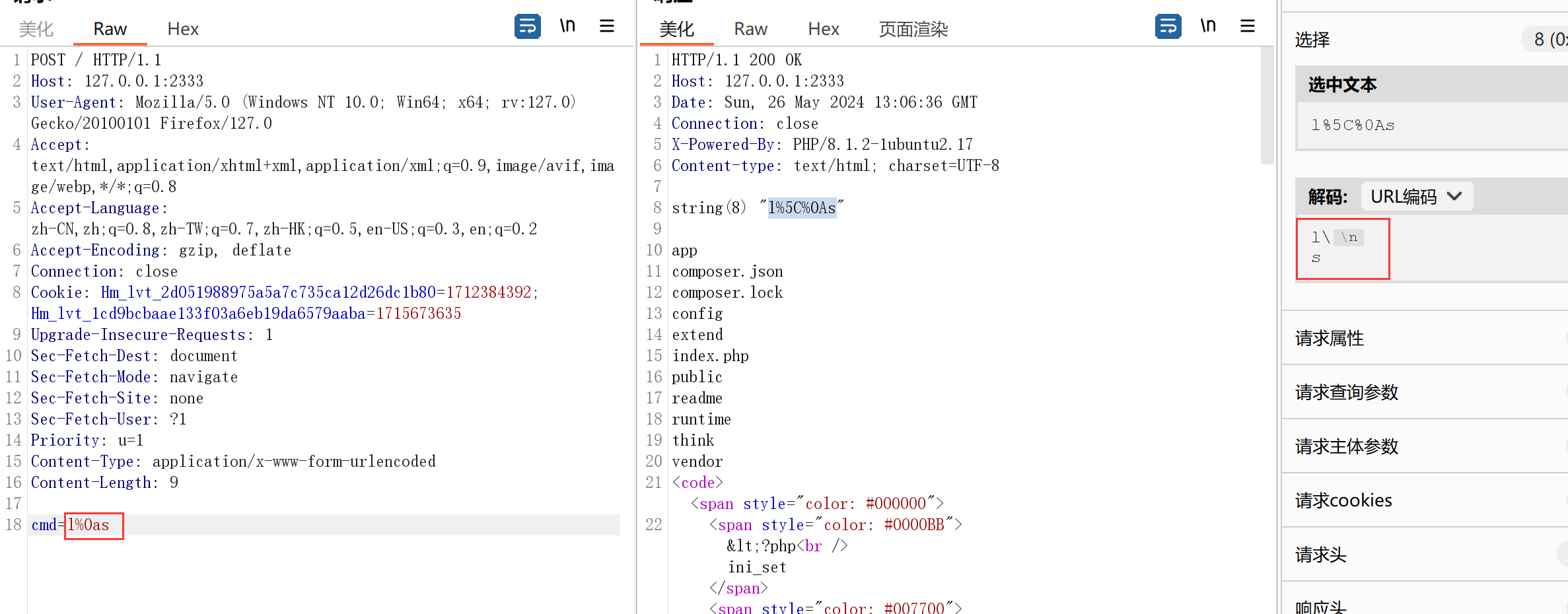Switch response view to Raw tab
The image size is (1568, 614).
(x=750, y=29)
